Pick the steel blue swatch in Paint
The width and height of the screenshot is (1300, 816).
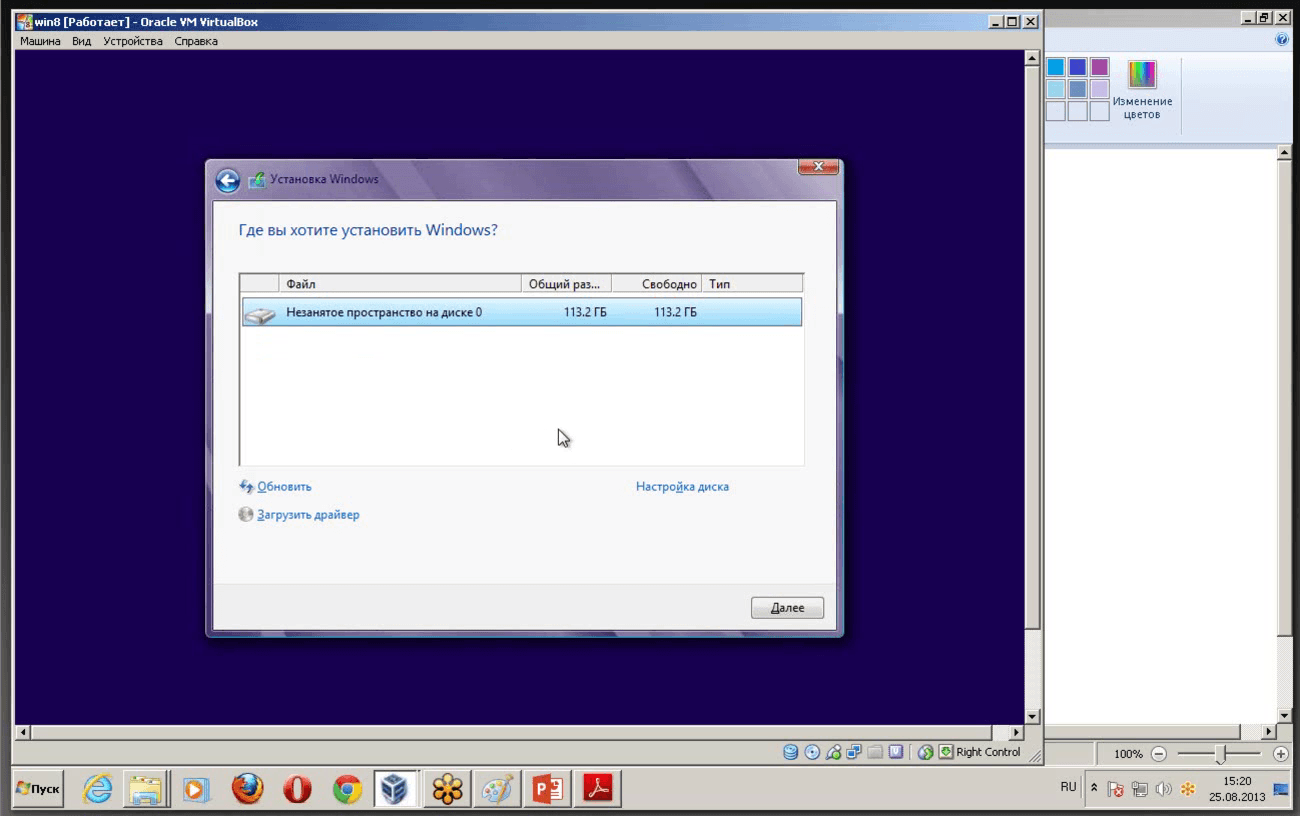(1078, 89)
